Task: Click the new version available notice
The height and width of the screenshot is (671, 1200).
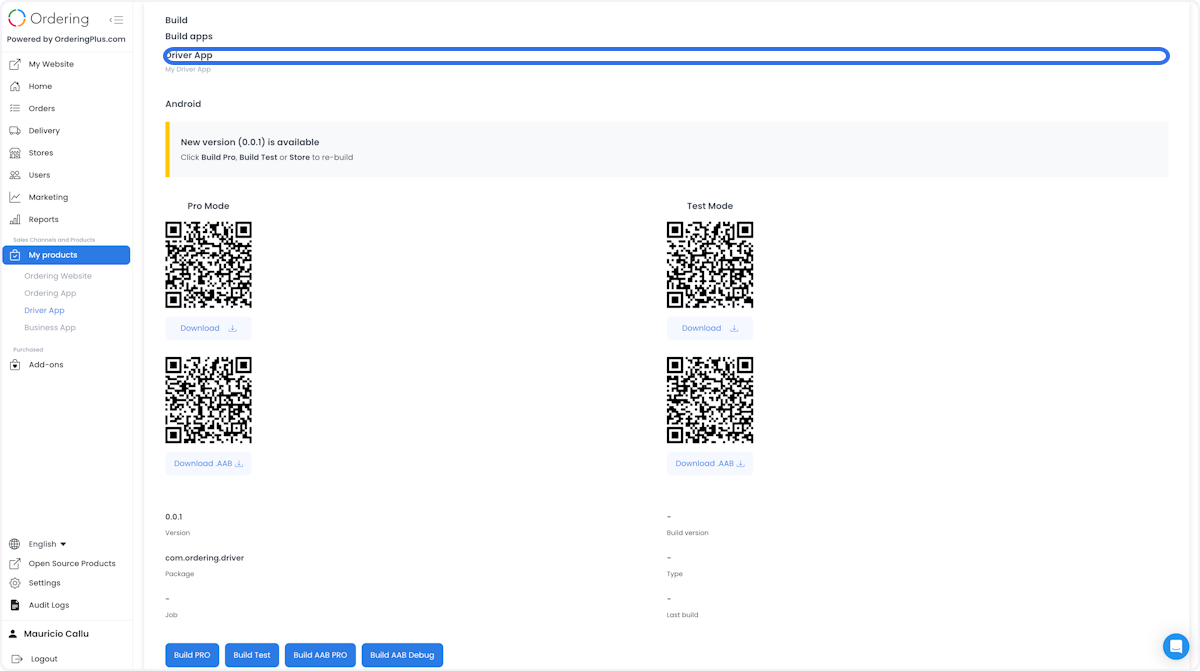Action: [x=667, y=150]
